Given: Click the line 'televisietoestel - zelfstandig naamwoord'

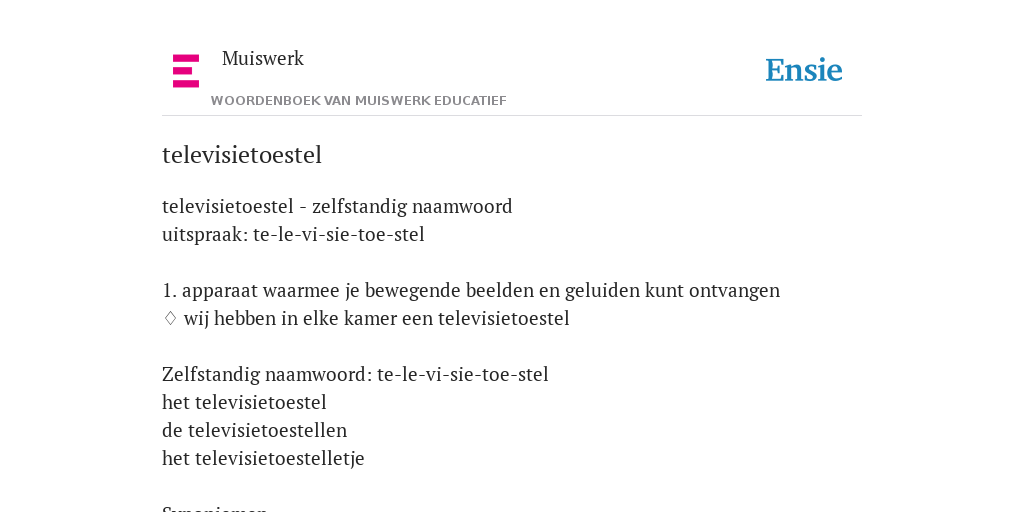Looking at the screenshot, I should pos(337,206).
